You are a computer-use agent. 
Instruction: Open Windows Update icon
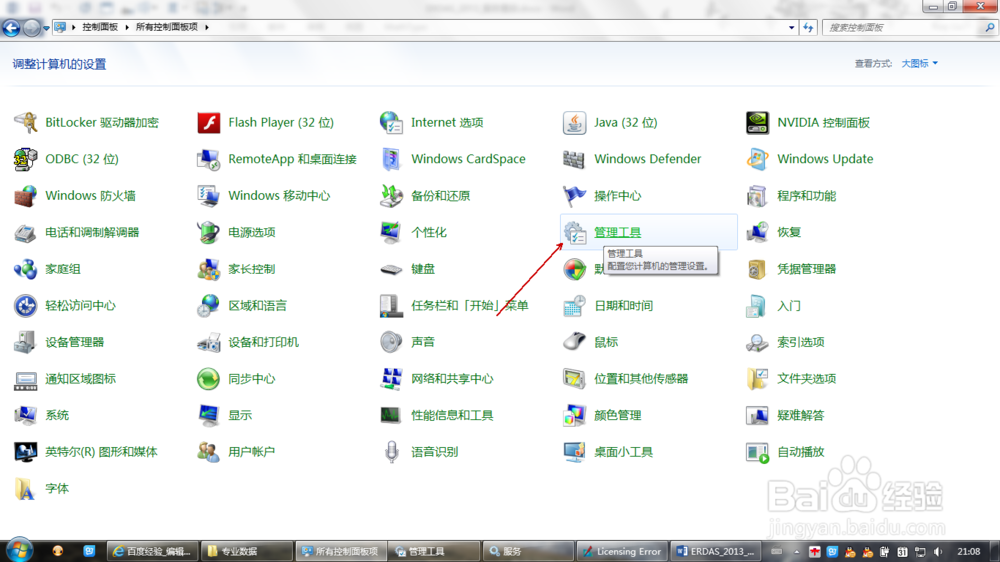tap(757, 159)
